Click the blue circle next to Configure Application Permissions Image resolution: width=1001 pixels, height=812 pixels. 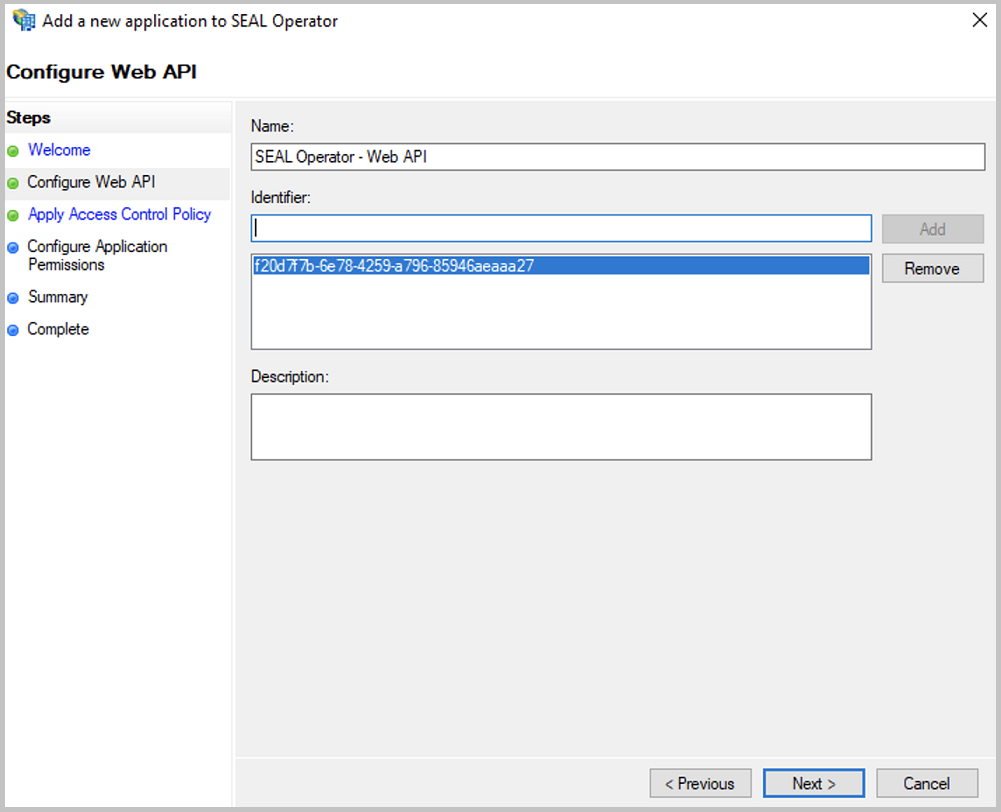coord(13,247)
